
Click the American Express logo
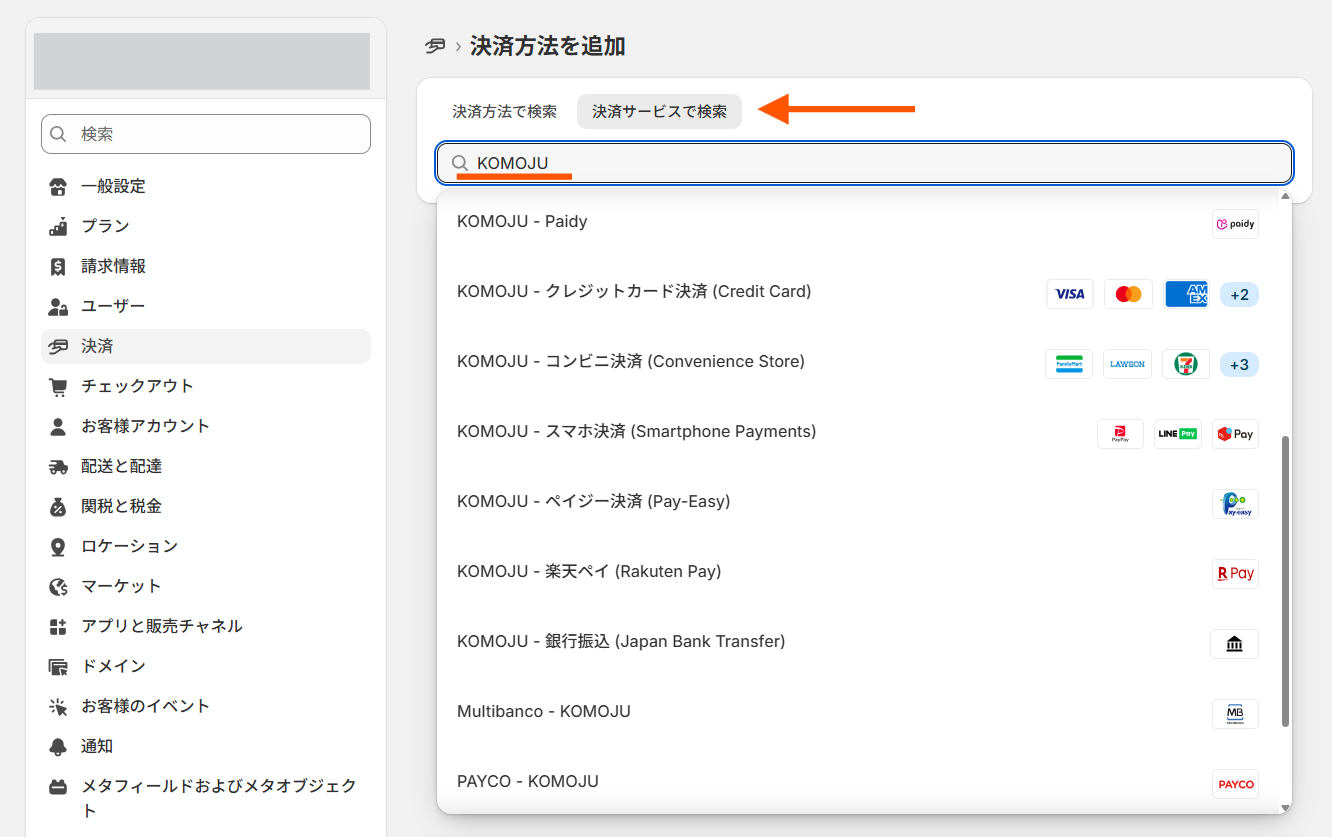pyautogui.click(x=1186, y=294)
